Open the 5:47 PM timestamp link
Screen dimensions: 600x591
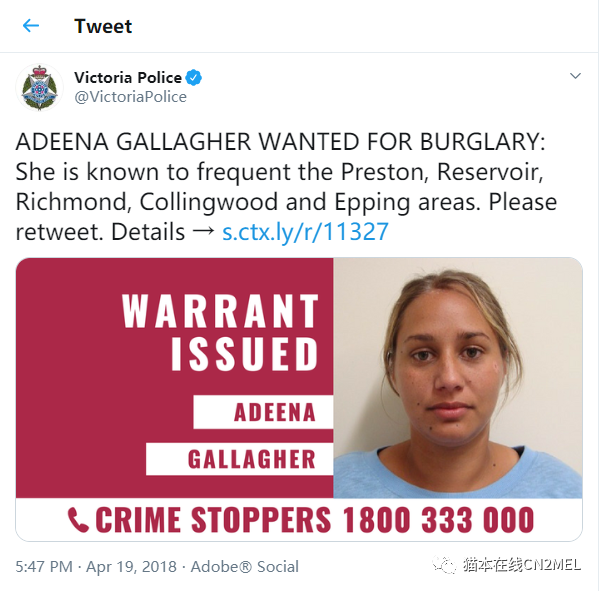[x=44, y=567]
